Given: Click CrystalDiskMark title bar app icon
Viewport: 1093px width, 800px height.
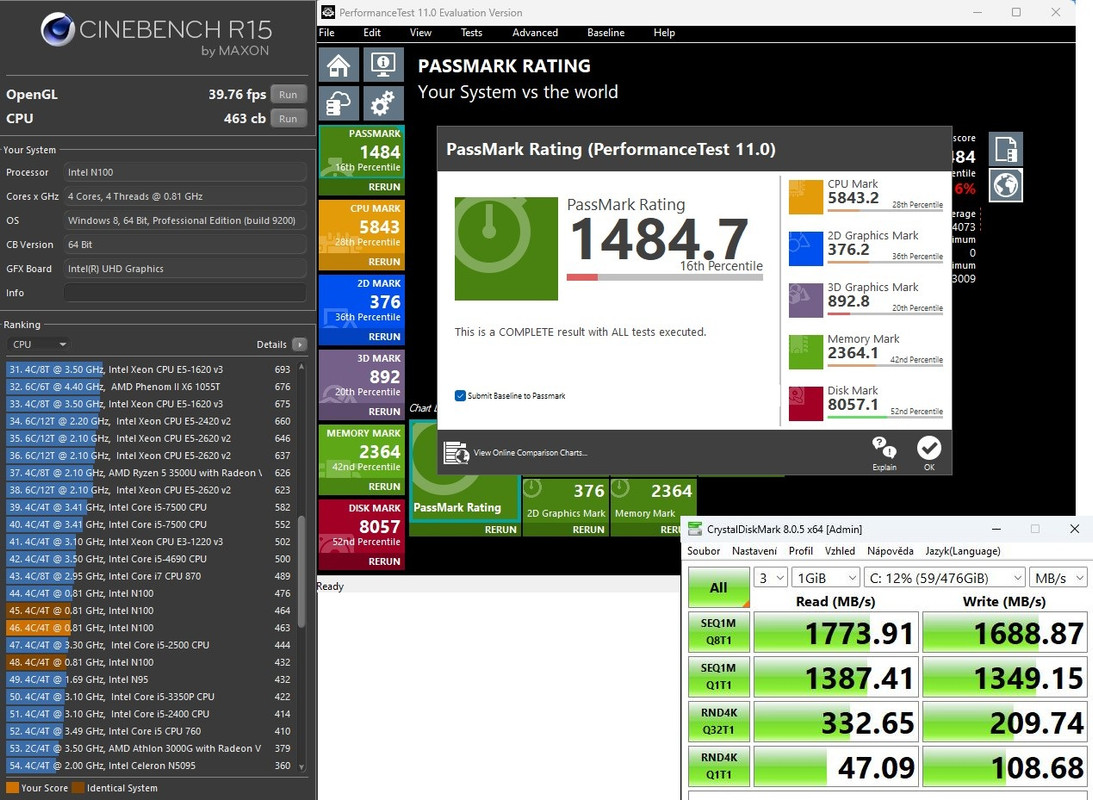Looking at the screenshot, I should click(x=695, y=529).
